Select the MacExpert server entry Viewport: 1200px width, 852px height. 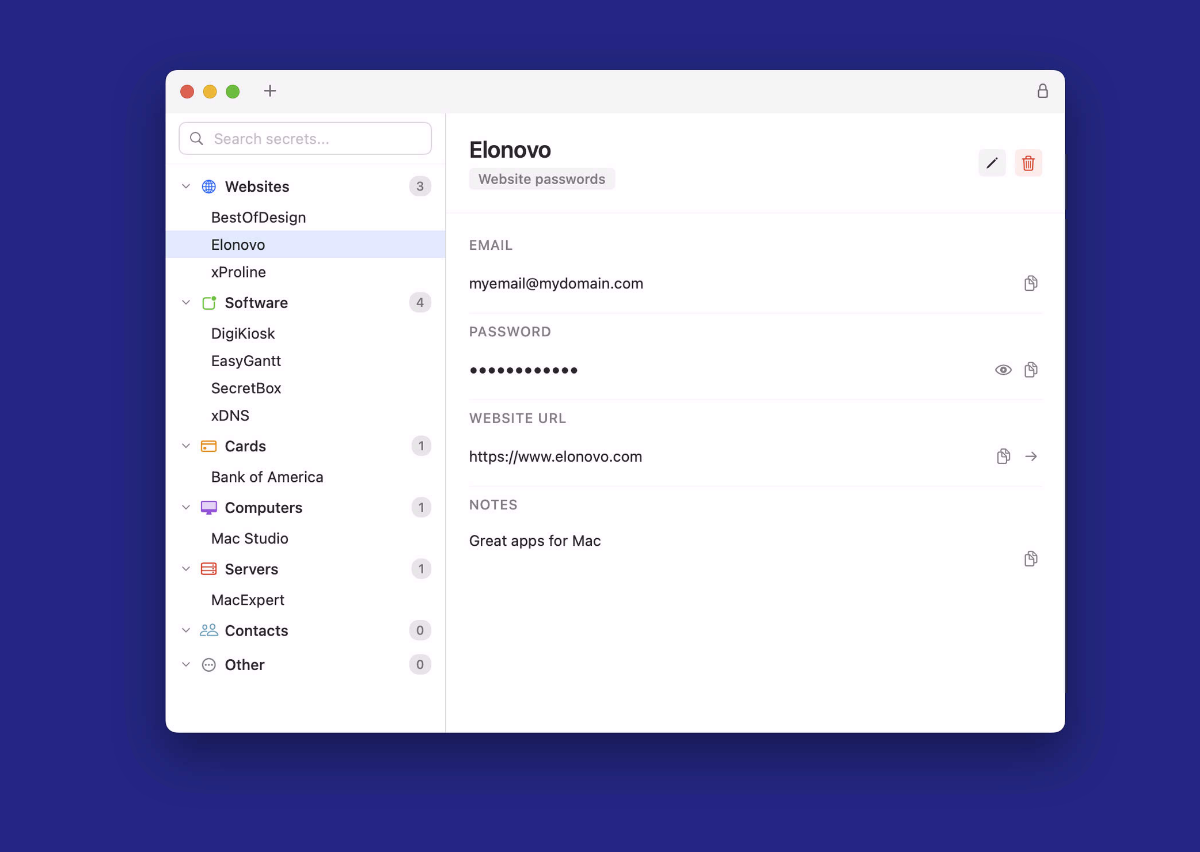[305, 600]
